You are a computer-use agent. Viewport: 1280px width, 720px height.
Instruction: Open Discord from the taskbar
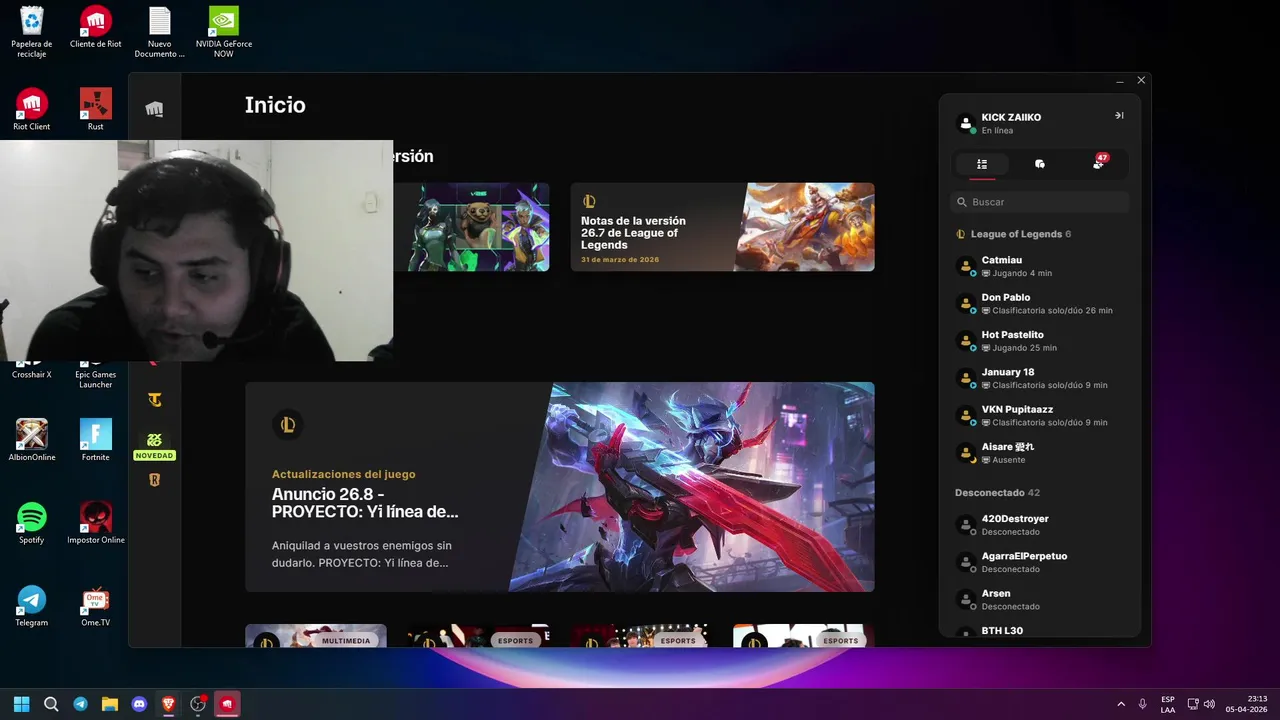point(139,704)
